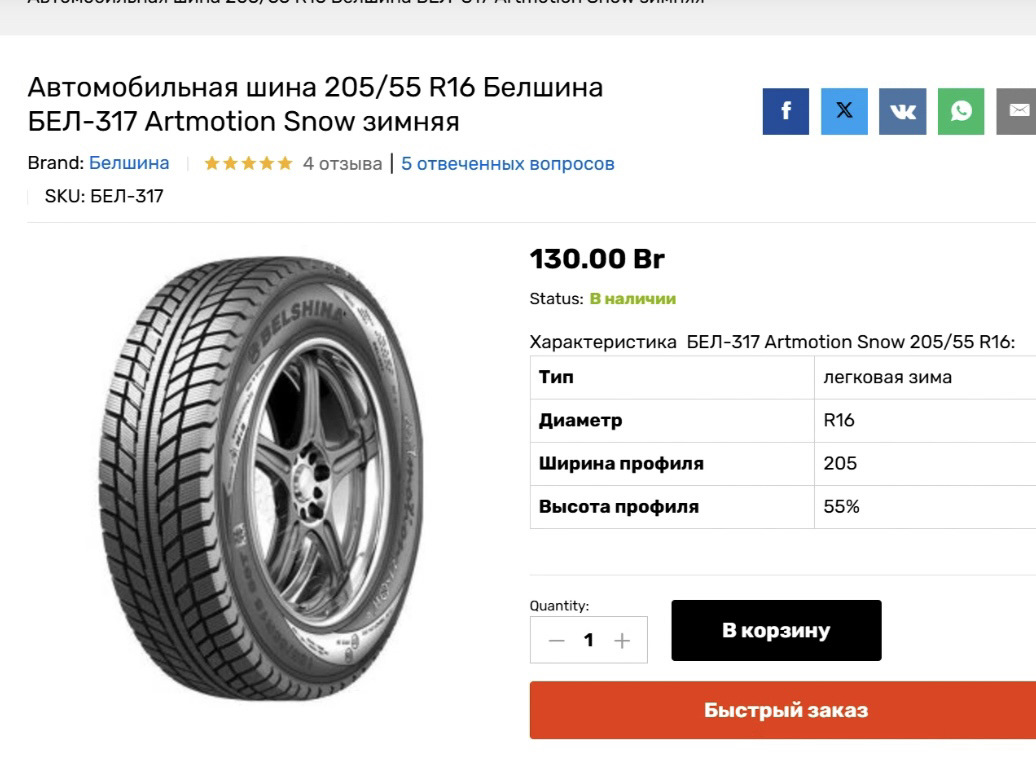Click the Ширина профиля table row
Image resolution: width=1036 pixels, height=757 pixels.
click(780, 463)
